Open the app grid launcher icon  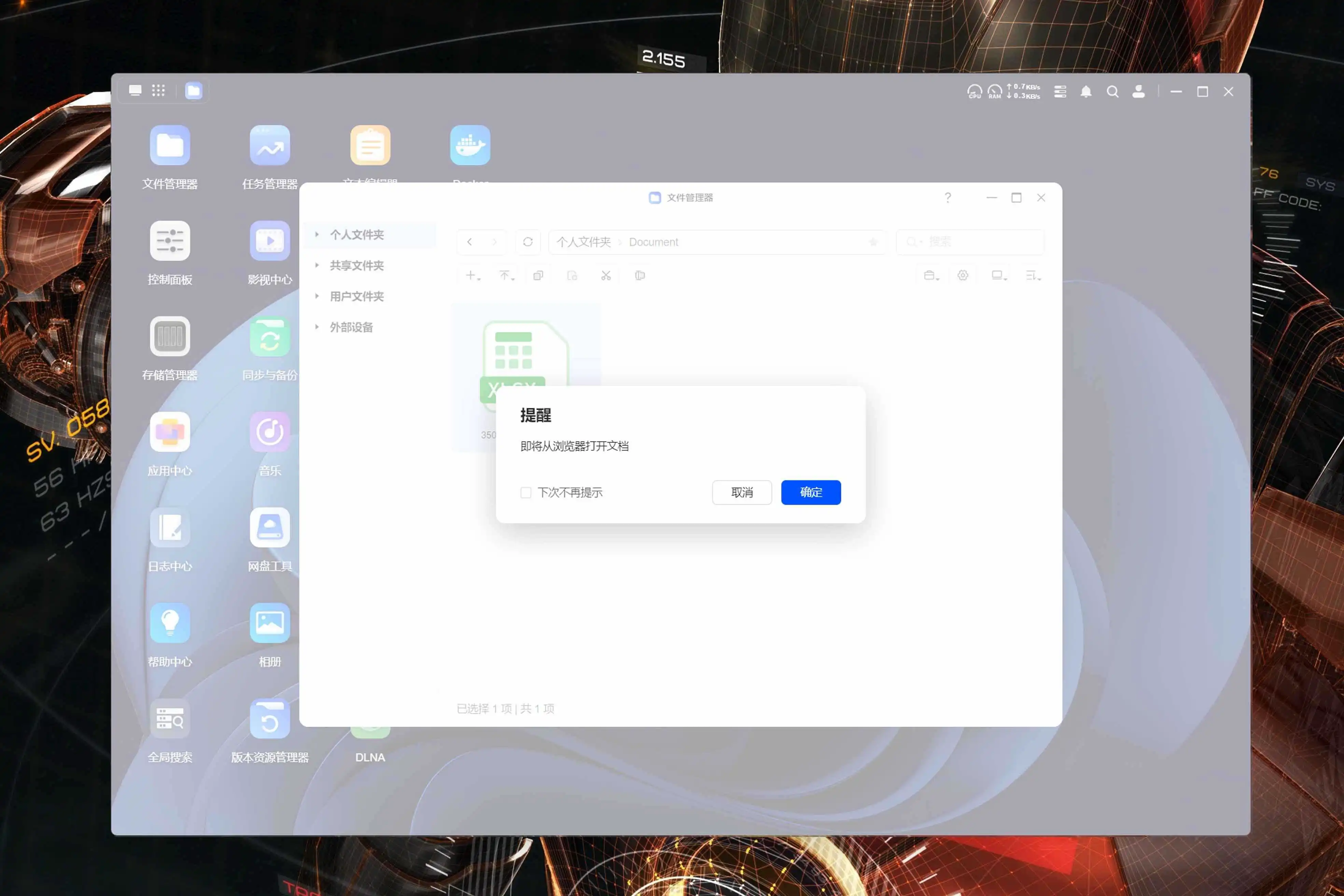(x=158, y=90)
